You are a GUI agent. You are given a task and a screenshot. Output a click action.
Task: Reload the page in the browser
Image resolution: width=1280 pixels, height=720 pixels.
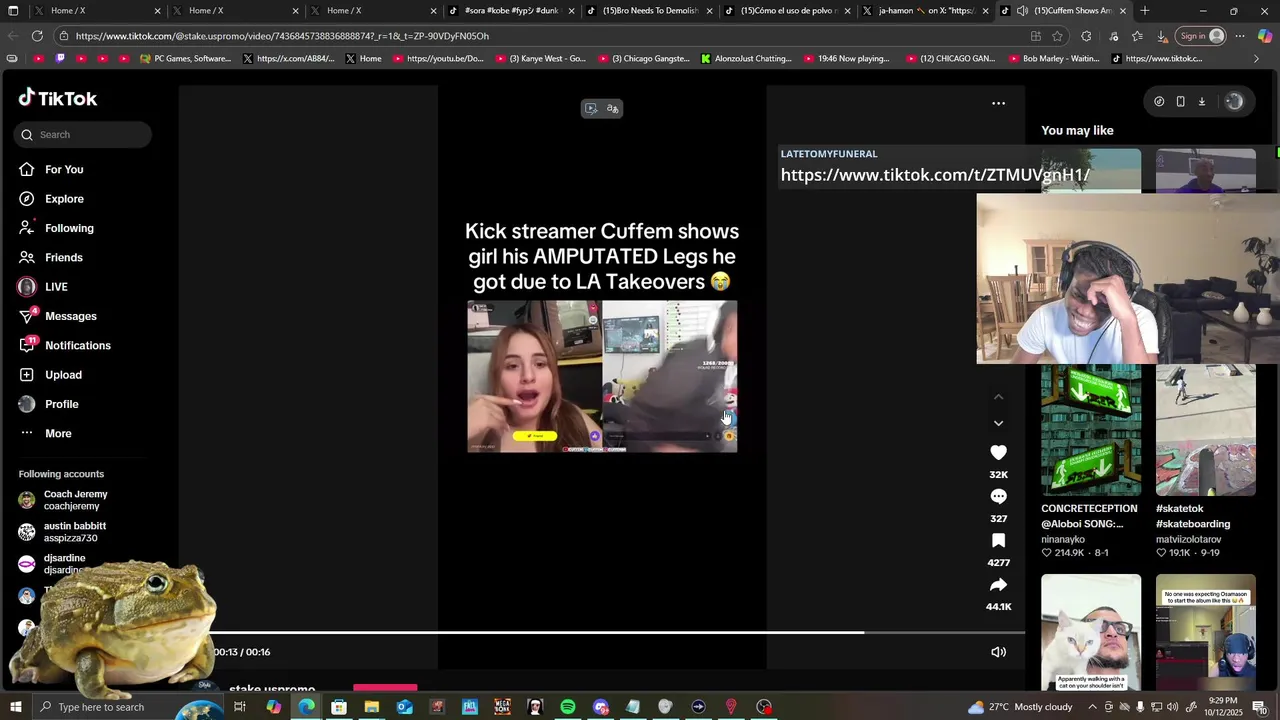click(x=37, y=36)
